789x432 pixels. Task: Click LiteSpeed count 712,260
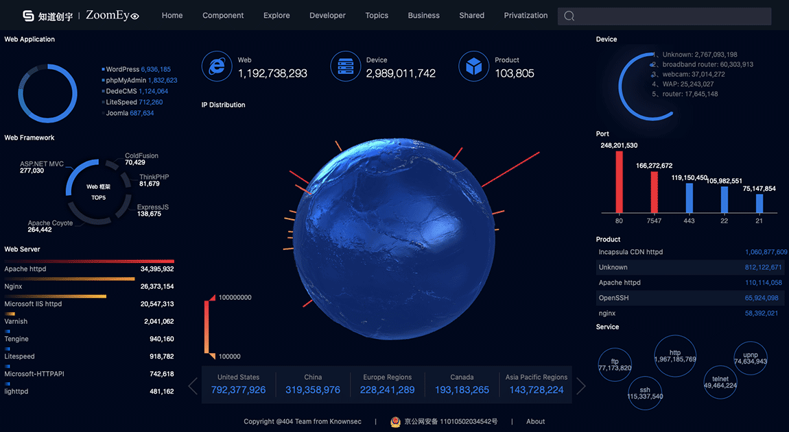pos(150,102)
